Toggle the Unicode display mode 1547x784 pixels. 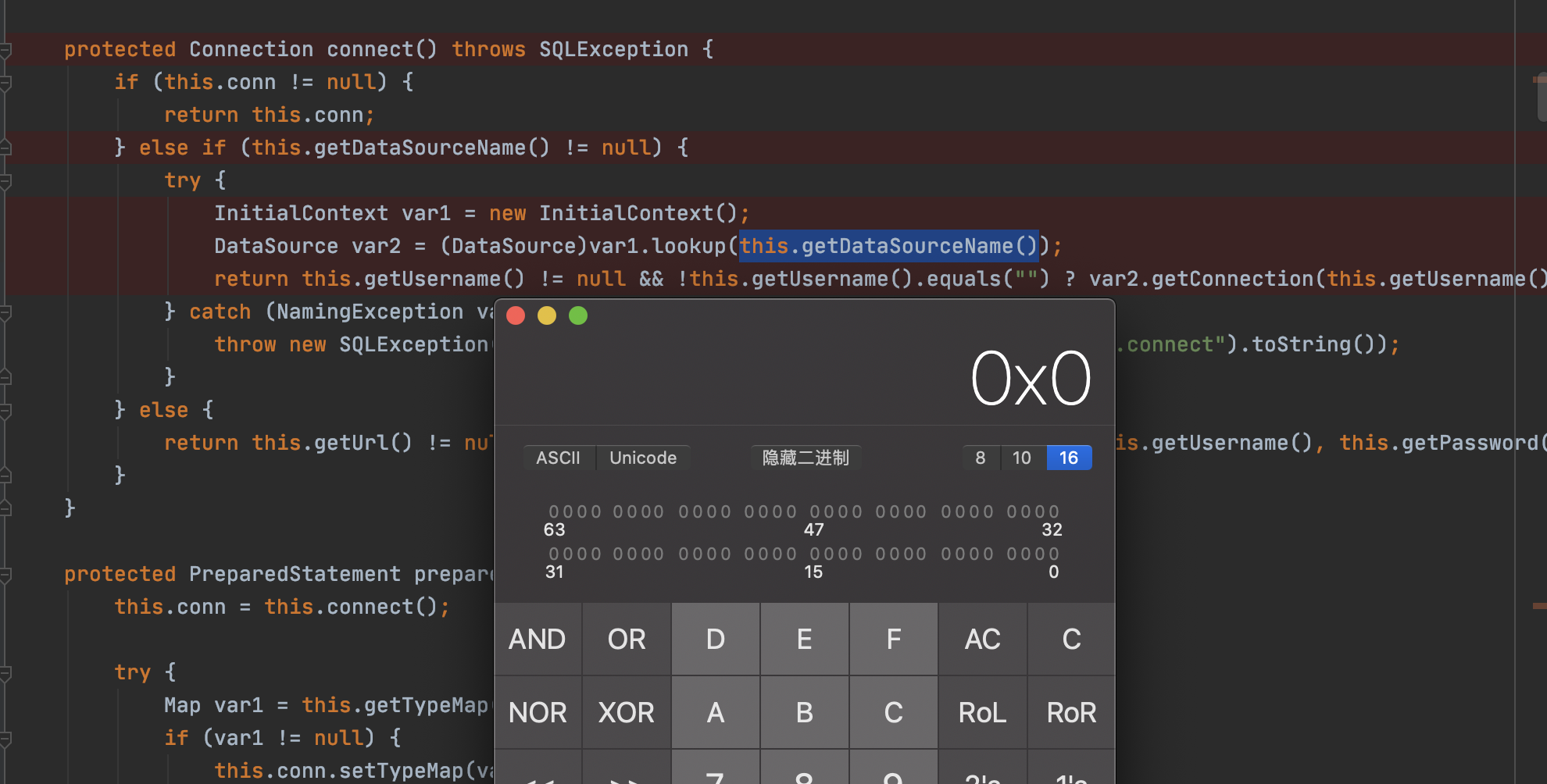(642, 458)
